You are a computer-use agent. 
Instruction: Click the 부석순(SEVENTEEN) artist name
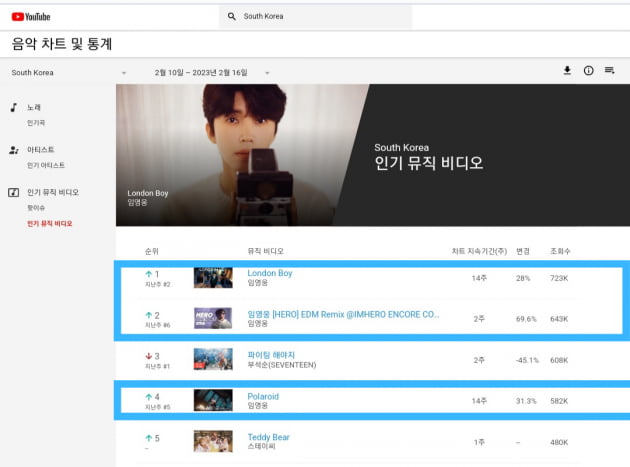click(x=282, y=365)
